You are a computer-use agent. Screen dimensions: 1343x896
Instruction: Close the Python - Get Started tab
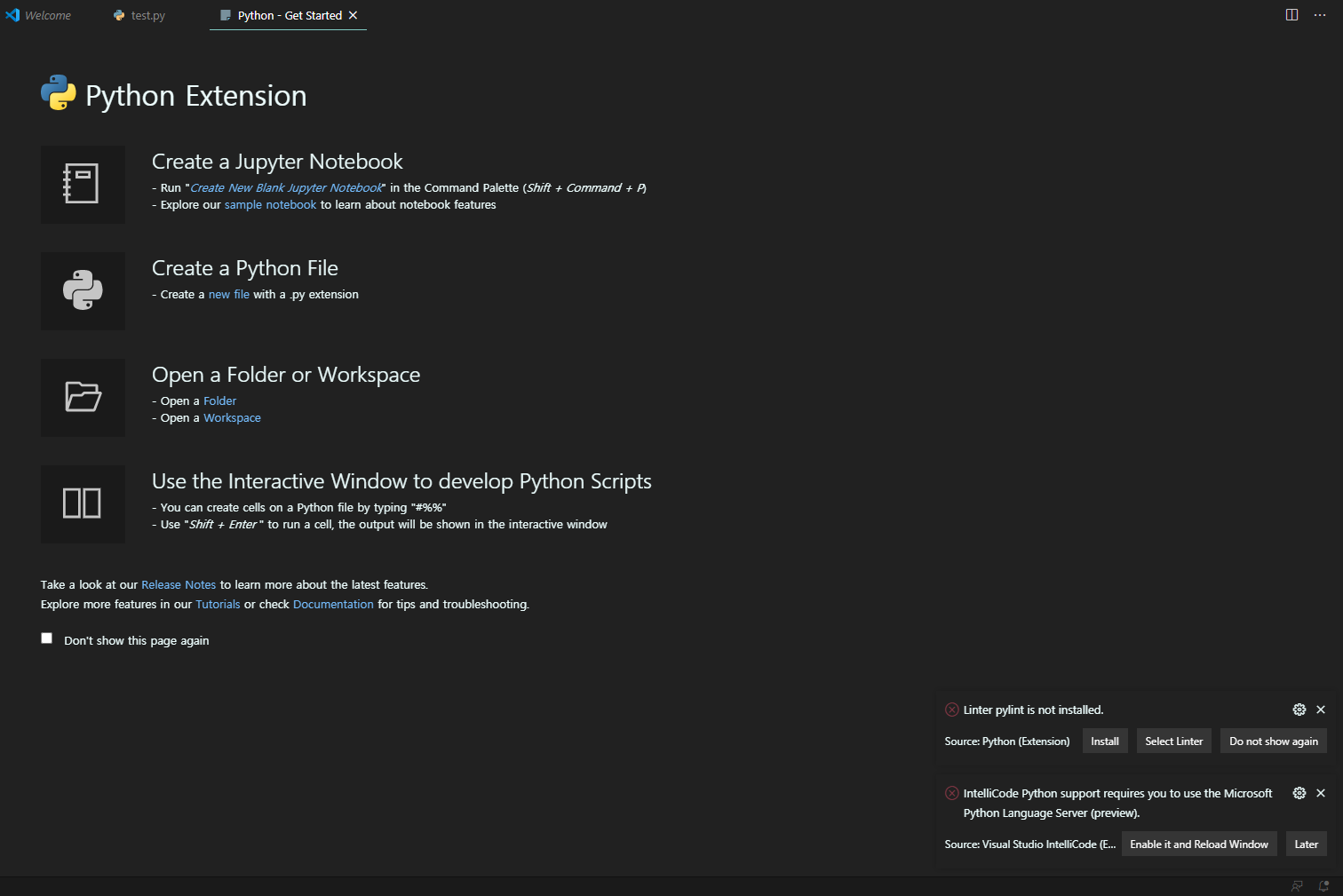pos(353,15)
